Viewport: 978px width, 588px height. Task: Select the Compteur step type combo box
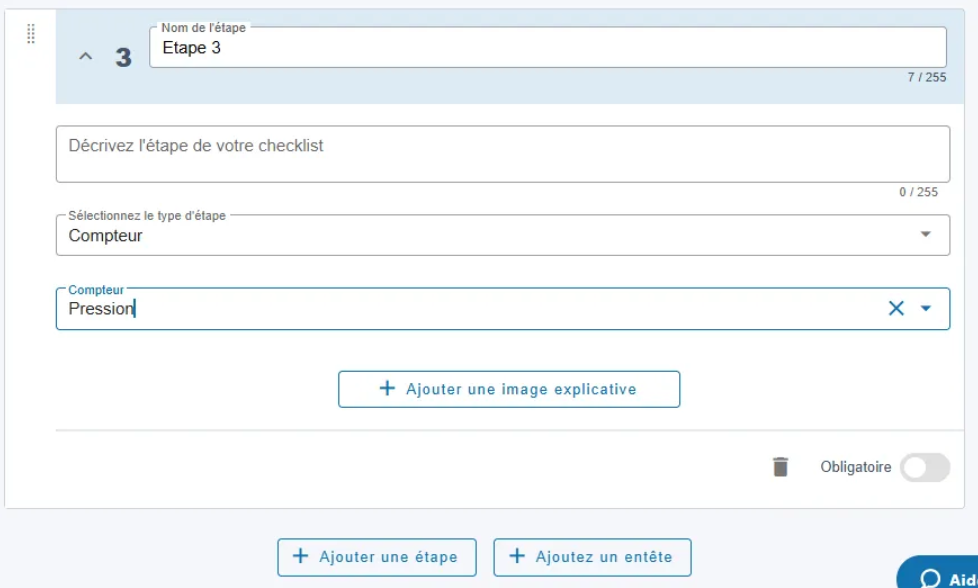point(503,235)
